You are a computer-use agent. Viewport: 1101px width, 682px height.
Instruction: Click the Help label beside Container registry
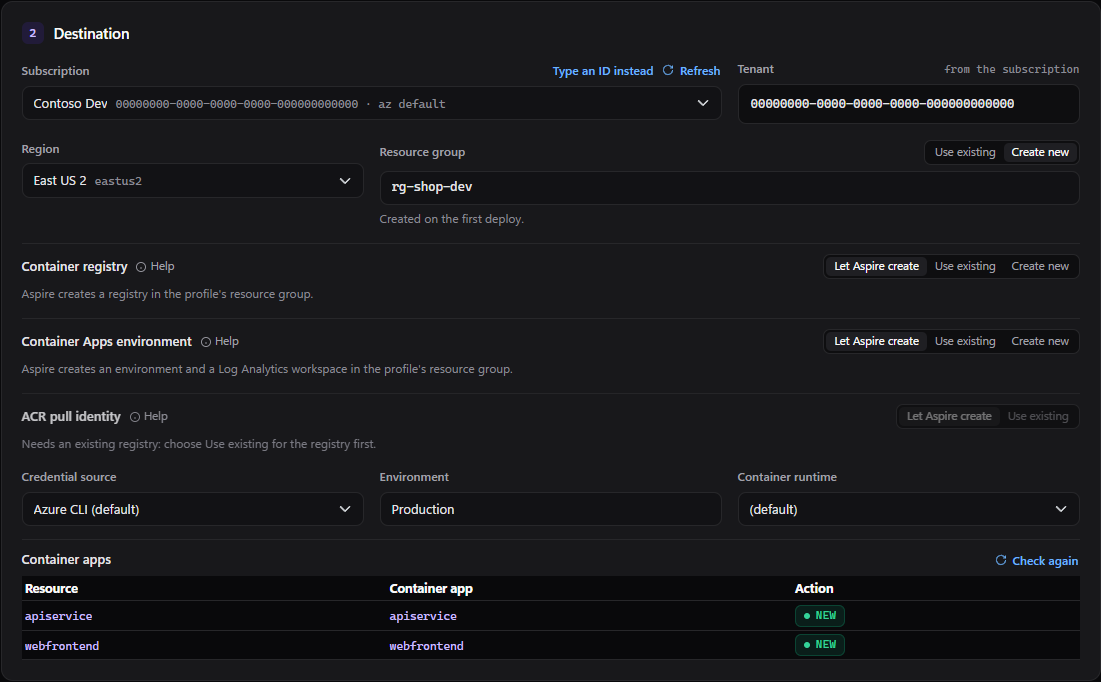tap(162, 266)
